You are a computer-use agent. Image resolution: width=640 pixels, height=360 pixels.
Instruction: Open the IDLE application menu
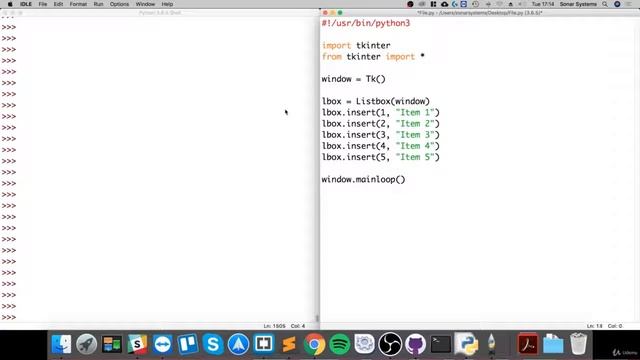pos(26,4)
